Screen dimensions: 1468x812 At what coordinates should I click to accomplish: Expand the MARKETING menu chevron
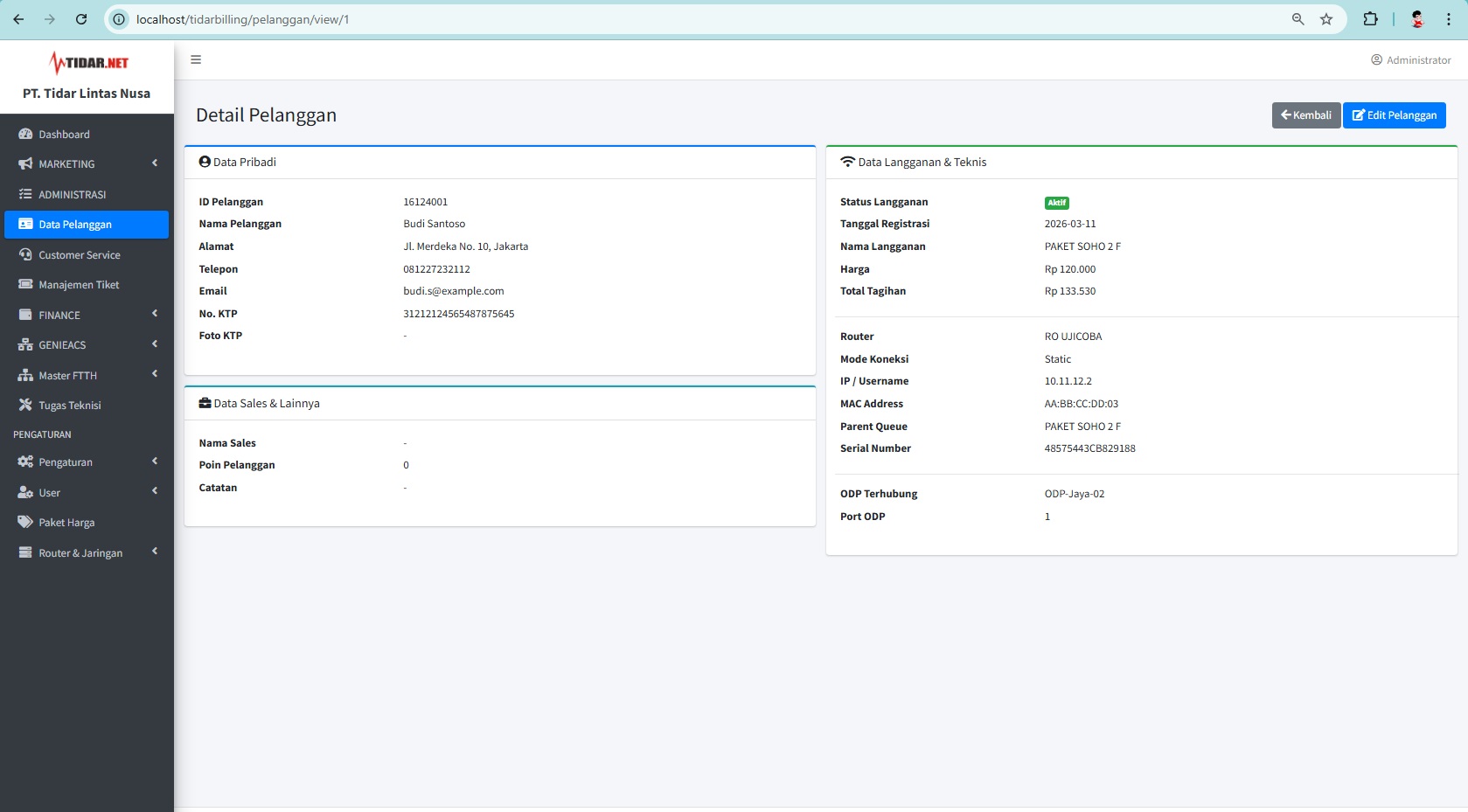155,163
